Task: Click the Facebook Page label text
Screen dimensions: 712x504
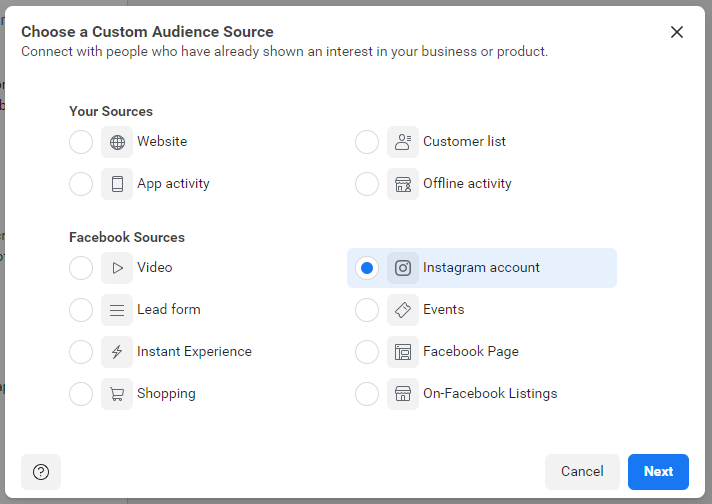Action: point(471,351)
